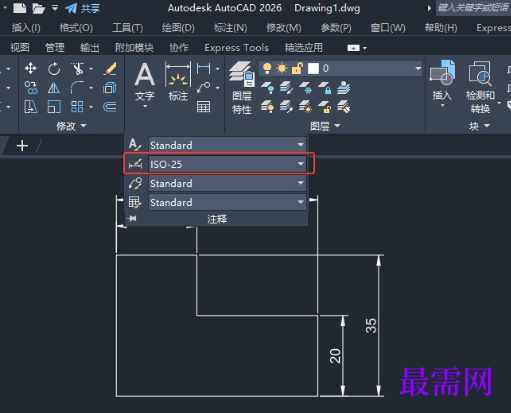Pin the annotation panel open
The image size is (511, 413).
(x=132, y=219)
